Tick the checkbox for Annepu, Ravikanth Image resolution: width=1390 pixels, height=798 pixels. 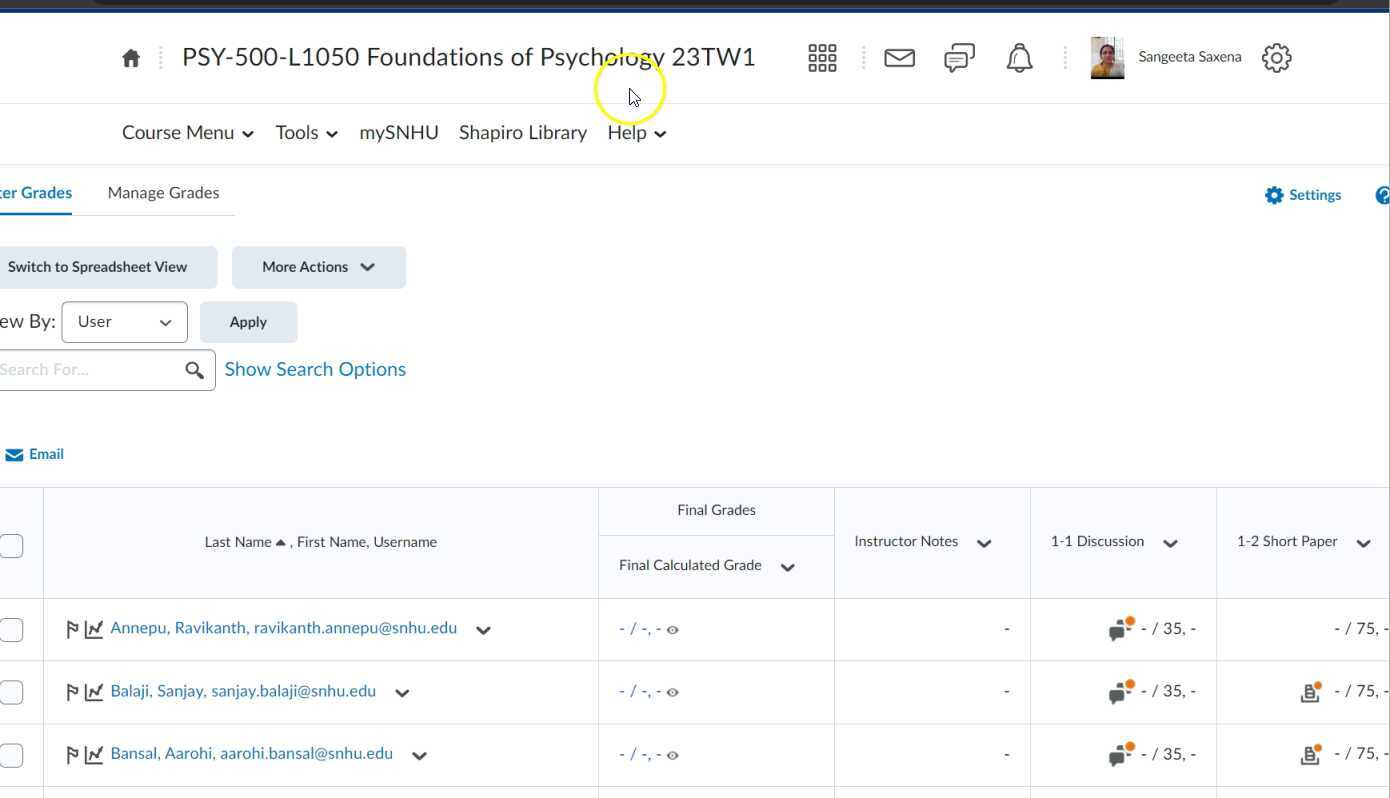click(11, 630)
